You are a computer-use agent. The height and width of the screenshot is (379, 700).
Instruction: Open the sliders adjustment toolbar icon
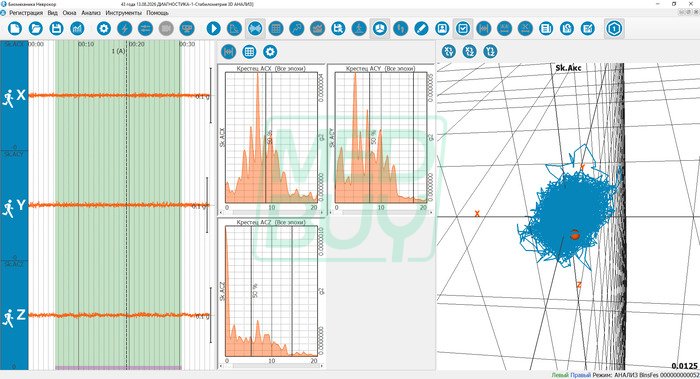pyautogui.click(x=146, y=29)
